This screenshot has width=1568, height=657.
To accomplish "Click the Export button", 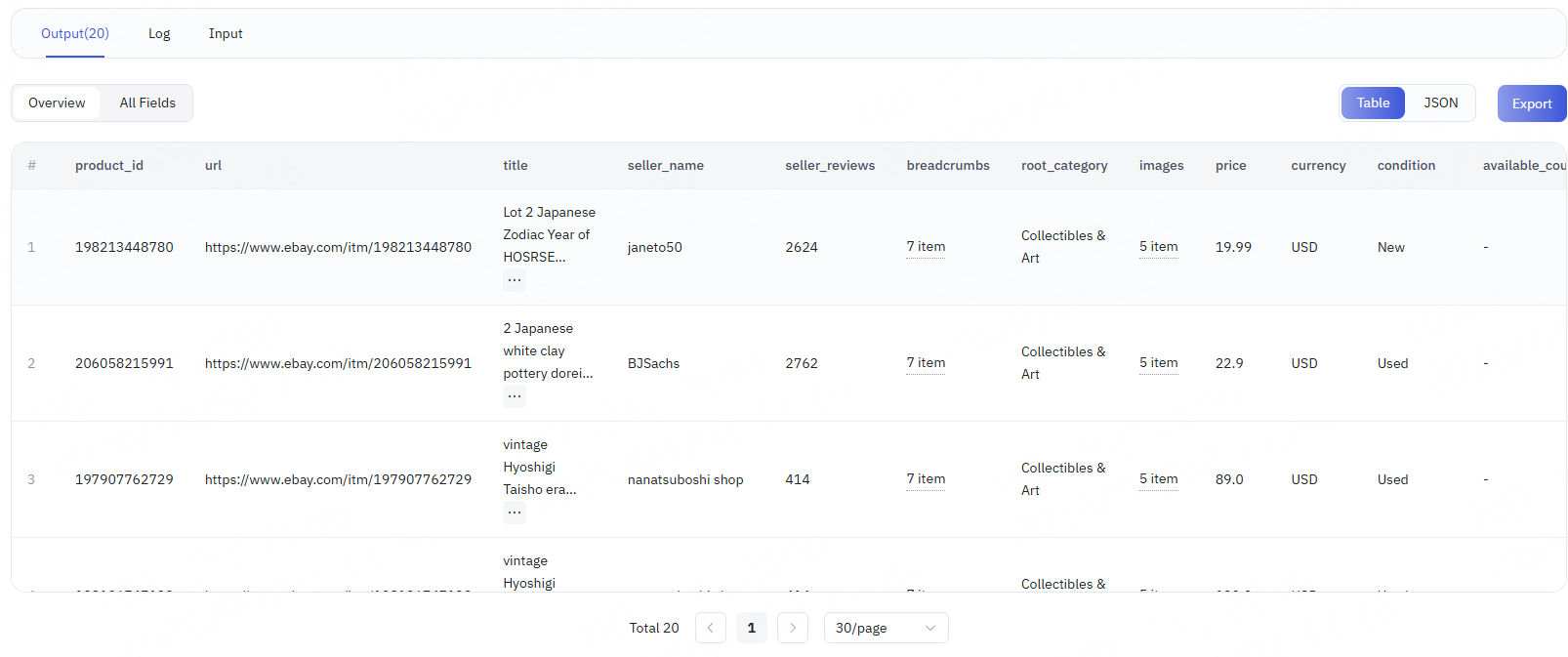I will click(1531, 103).
